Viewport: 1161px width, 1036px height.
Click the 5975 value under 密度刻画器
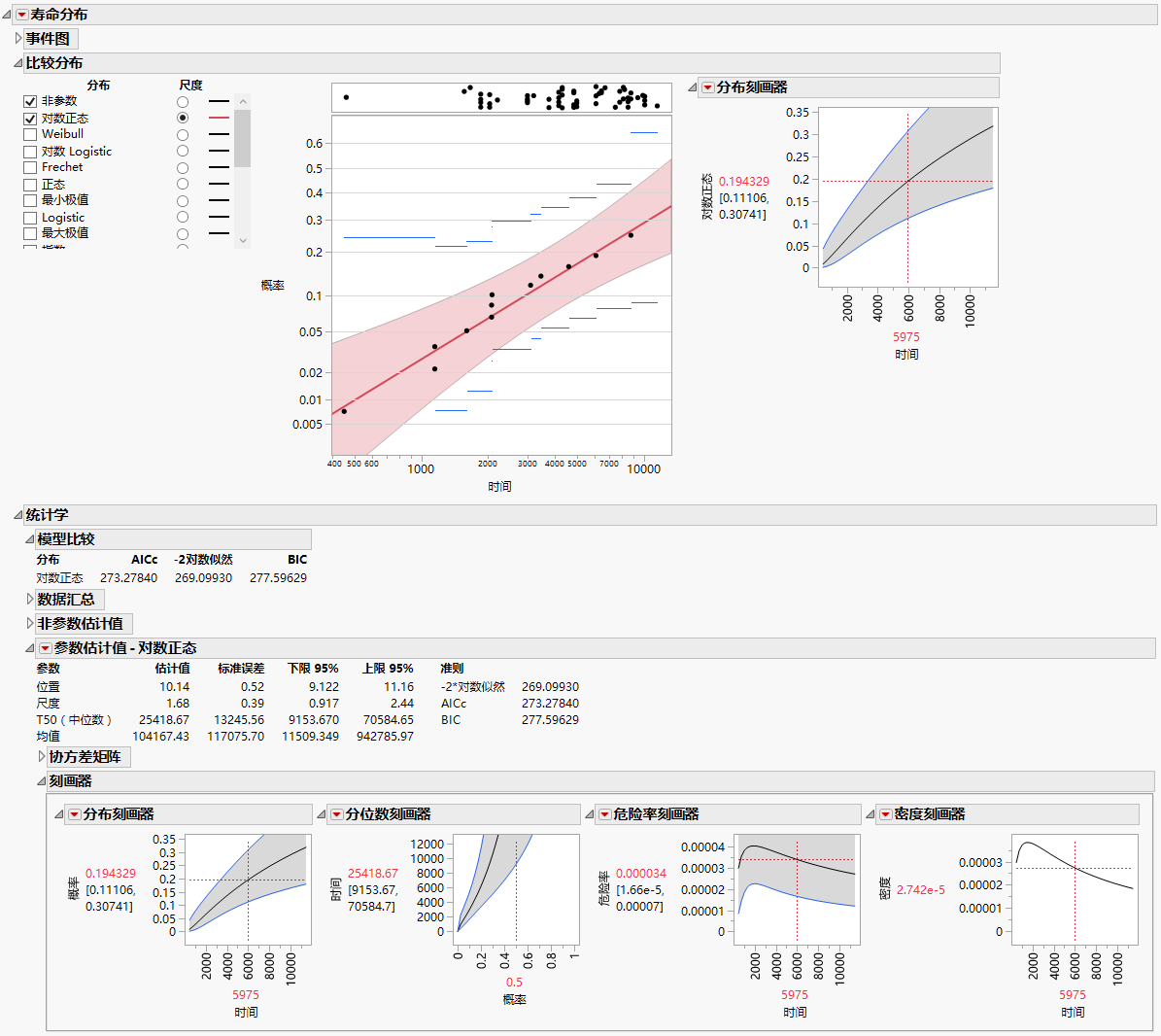click(x=1073, y=995)
